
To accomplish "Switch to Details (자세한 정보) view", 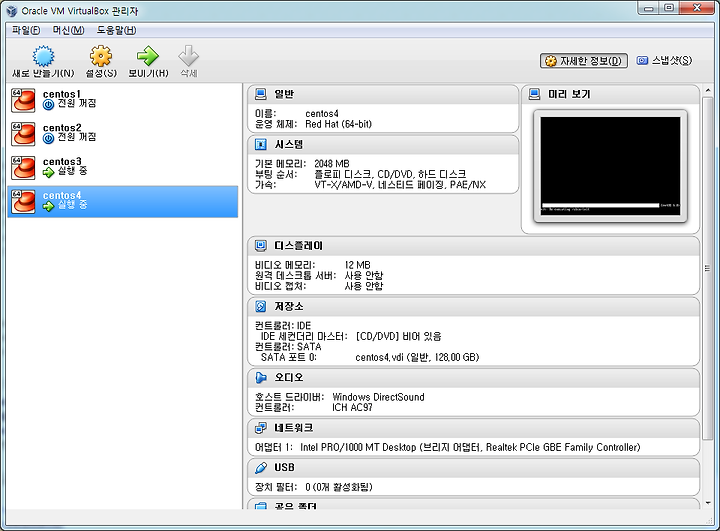I will (584, 61).
